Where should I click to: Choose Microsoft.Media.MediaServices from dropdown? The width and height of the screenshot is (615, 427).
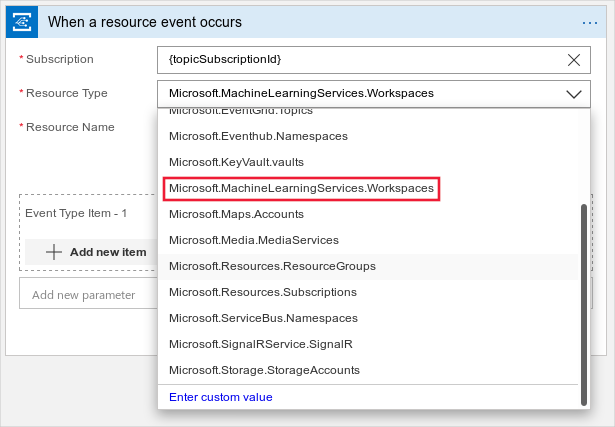253,240
